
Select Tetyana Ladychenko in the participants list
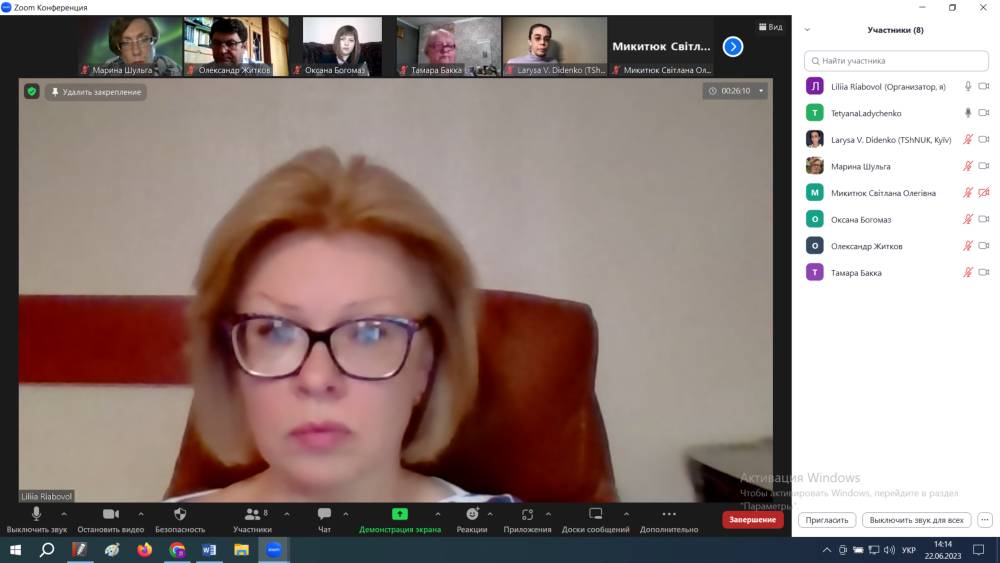[x=866, y=113]
